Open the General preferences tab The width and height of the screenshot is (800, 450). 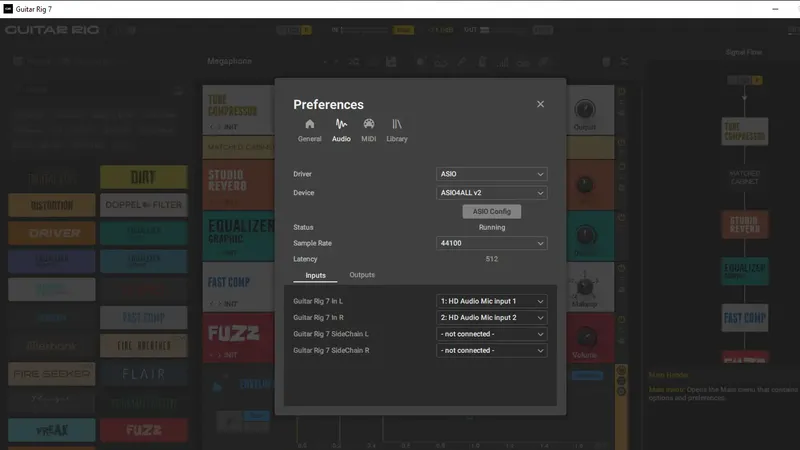(x=310, y=131)
